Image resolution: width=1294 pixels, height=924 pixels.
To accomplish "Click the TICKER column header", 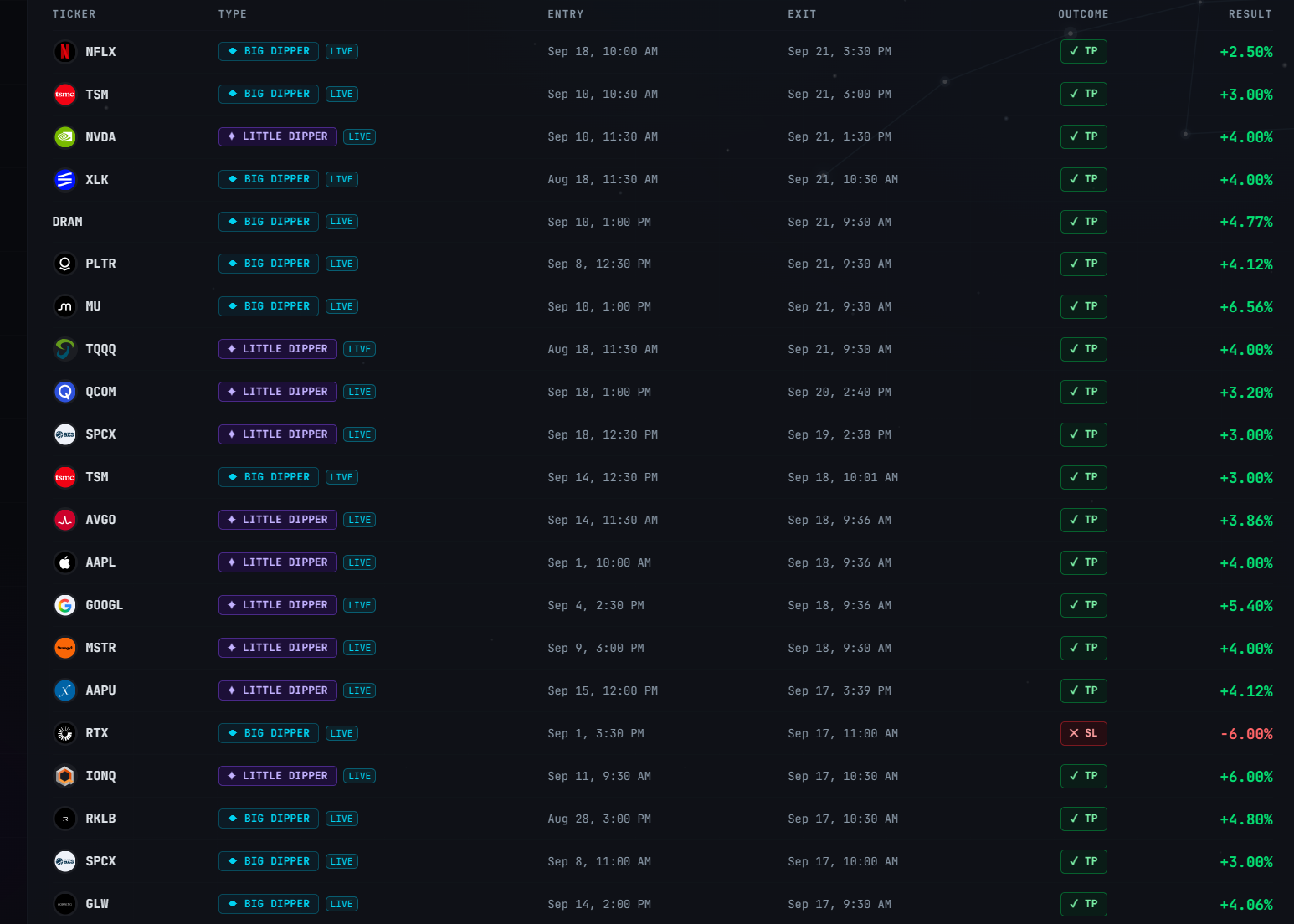I will [x=74, y=14].
